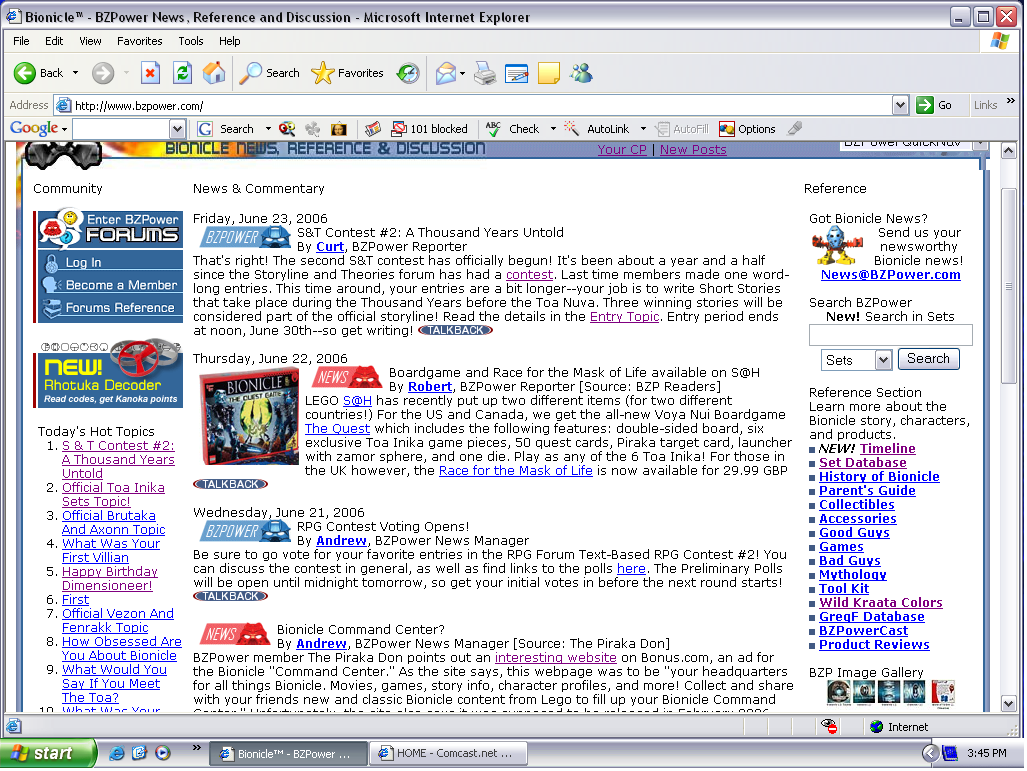Expand the Google toolbar search box dropdown
The image size is (1027, 771).
click(x=177, y=129)
